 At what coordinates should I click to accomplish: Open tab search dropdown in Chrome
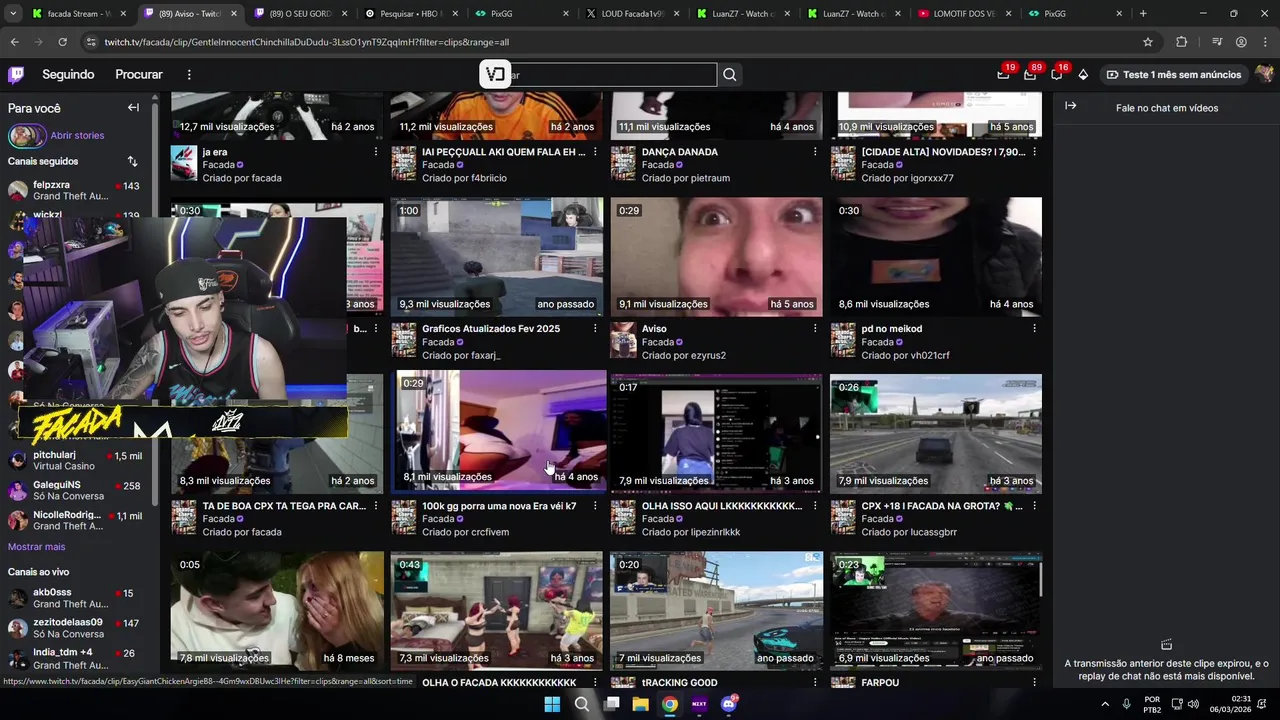coord(13,14)
